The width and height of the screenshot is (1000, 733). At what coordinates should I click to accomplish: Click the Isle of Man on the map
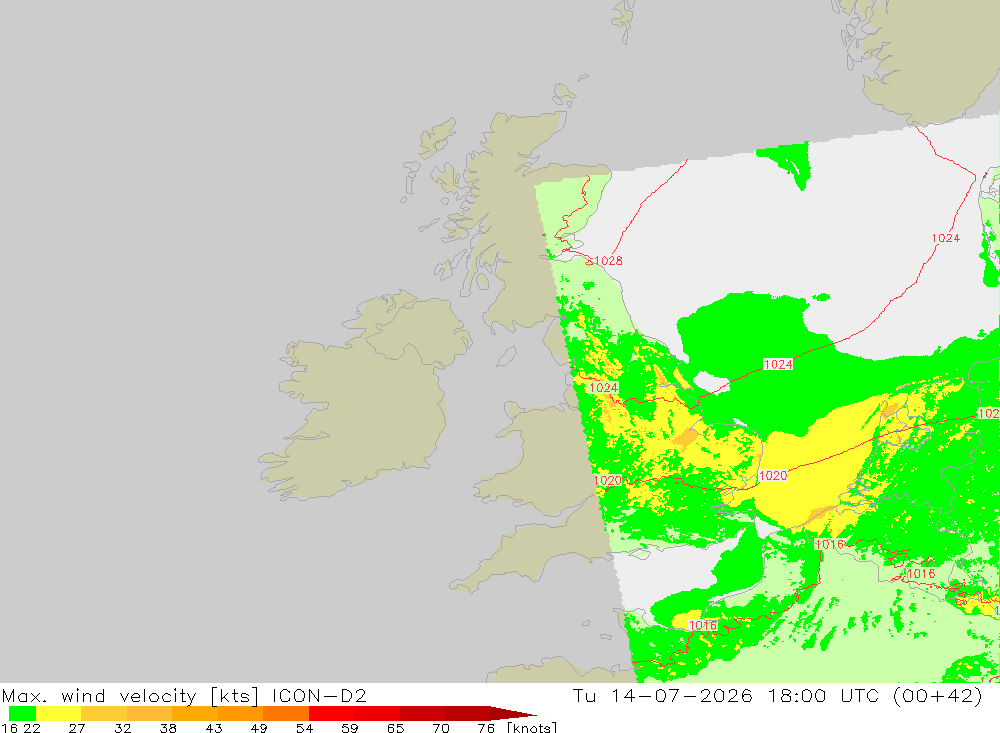coord(506,356)
